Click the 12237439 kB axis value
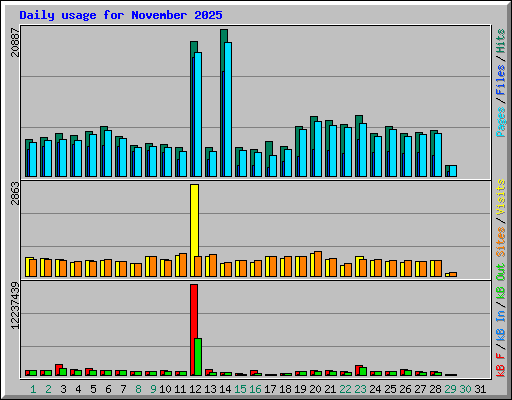This screenshot has height=400, width=512. coord(15,305)
